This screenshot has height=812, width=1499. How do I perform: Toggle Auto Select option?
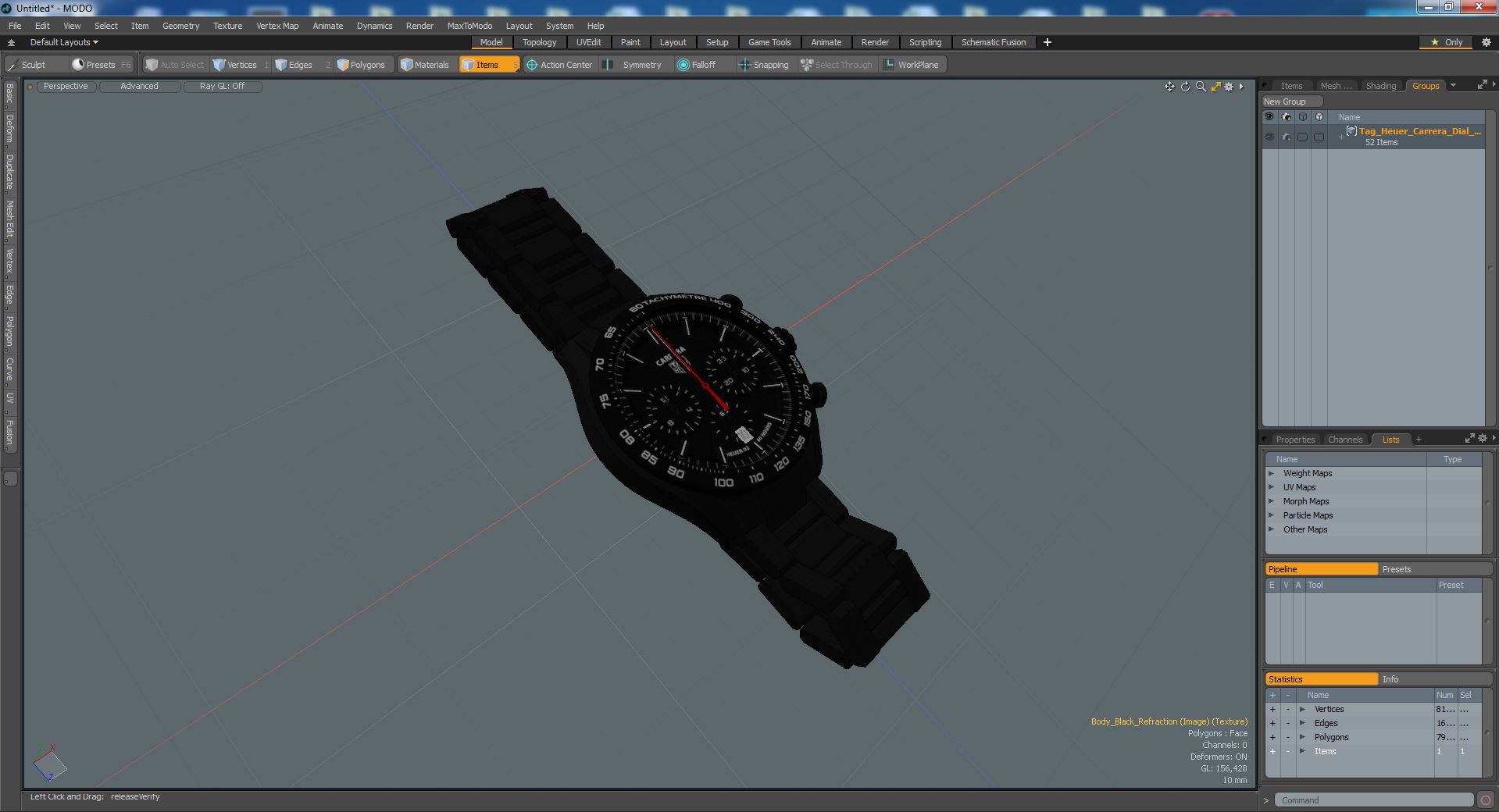[174, 65]
